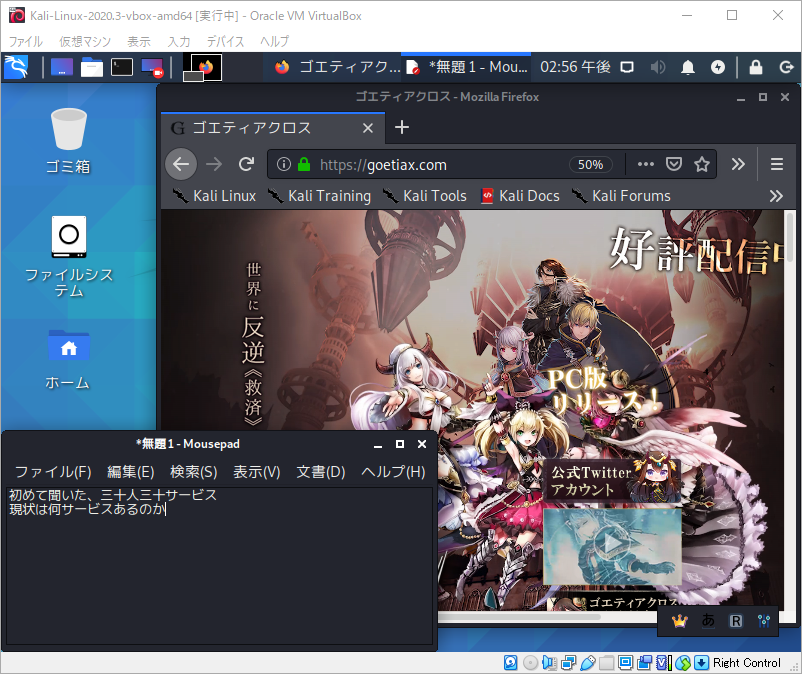Screen dimensions: 802x674
Task: Select the ゴエティアクロス Firefox tab
Action: 273,128
